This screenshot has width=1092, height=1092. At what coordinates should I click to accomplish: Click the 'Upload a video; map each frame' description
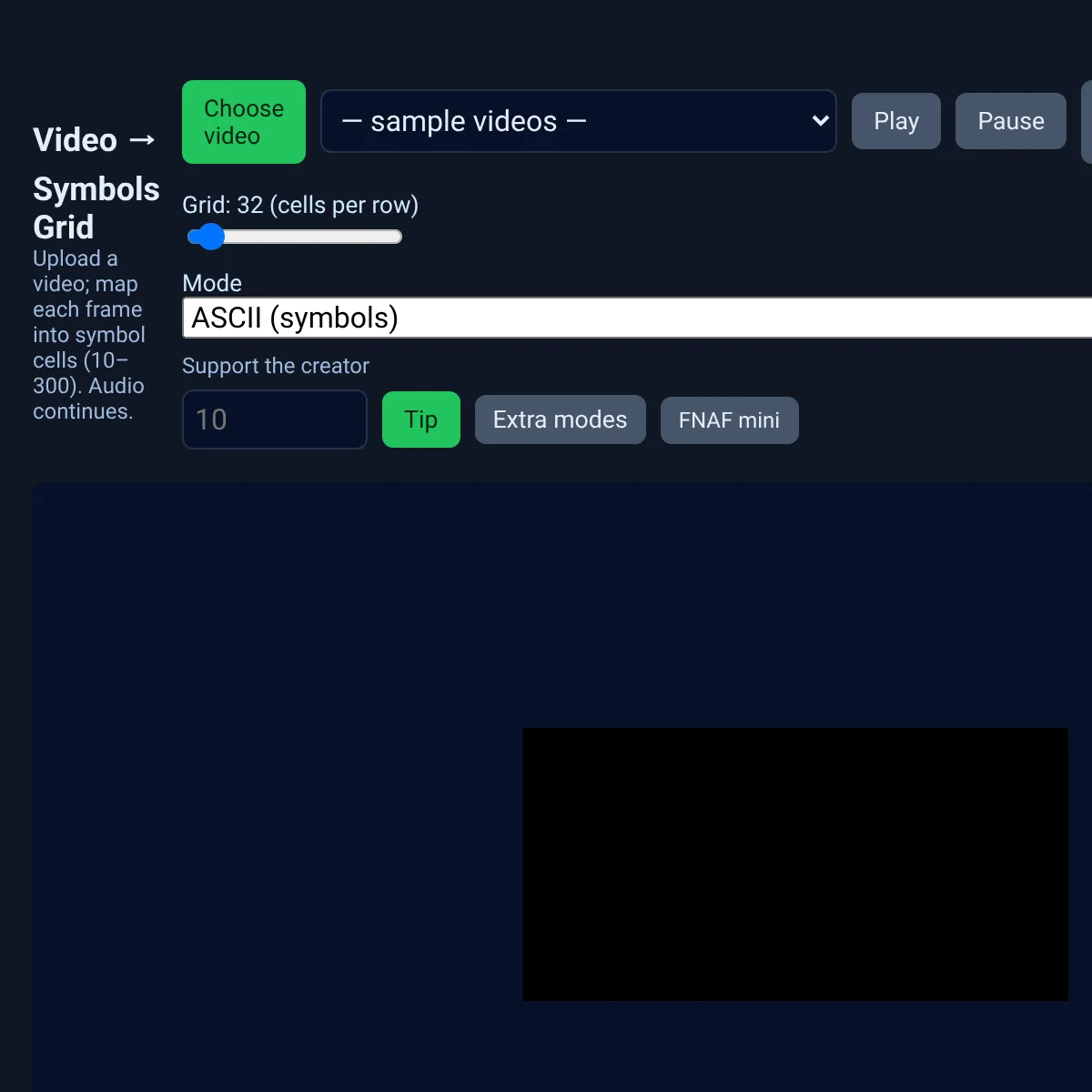pyautogui.click(x=89, y=335)
